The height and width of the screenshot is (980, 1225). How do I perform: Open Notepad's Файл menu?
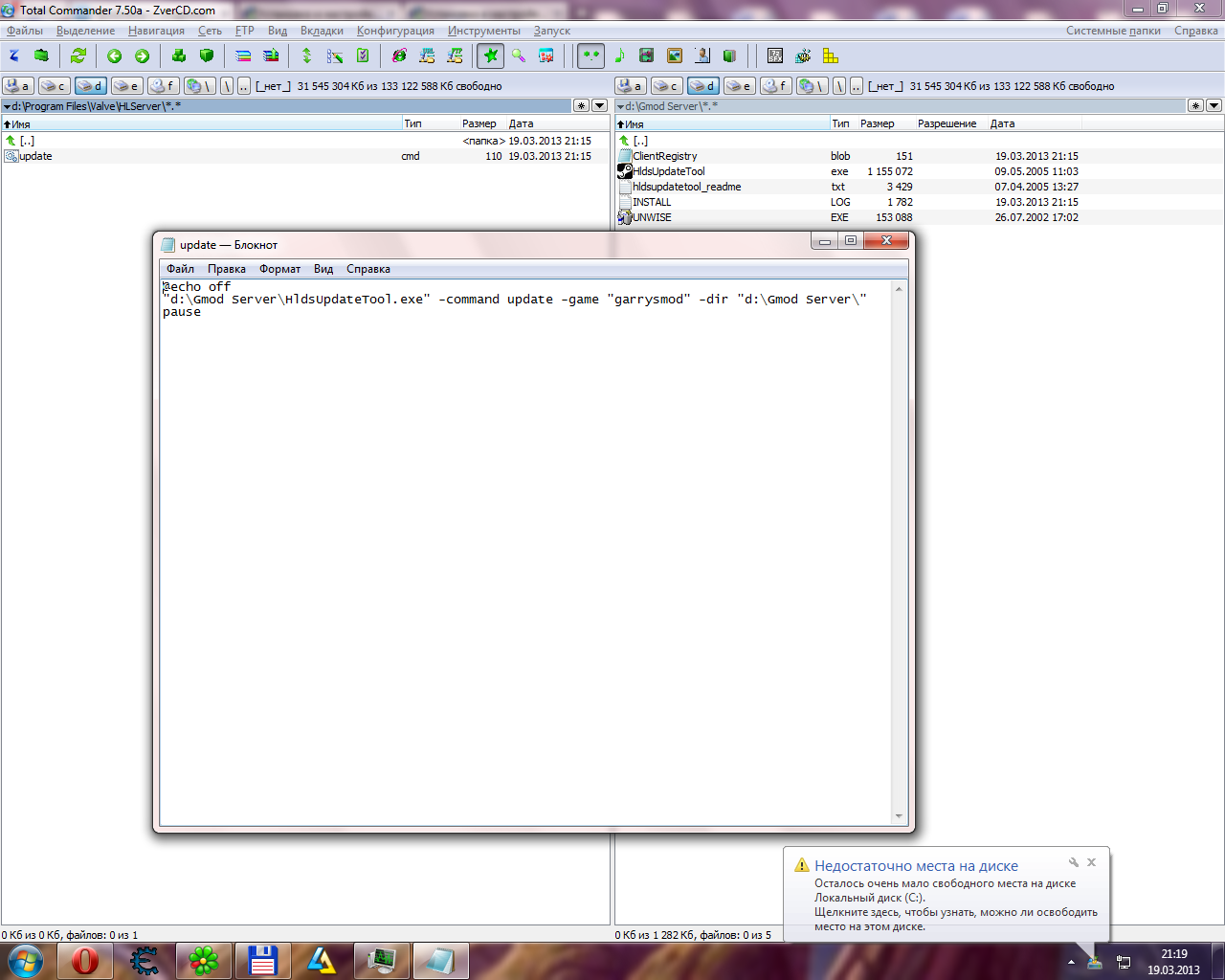[180, 269]
